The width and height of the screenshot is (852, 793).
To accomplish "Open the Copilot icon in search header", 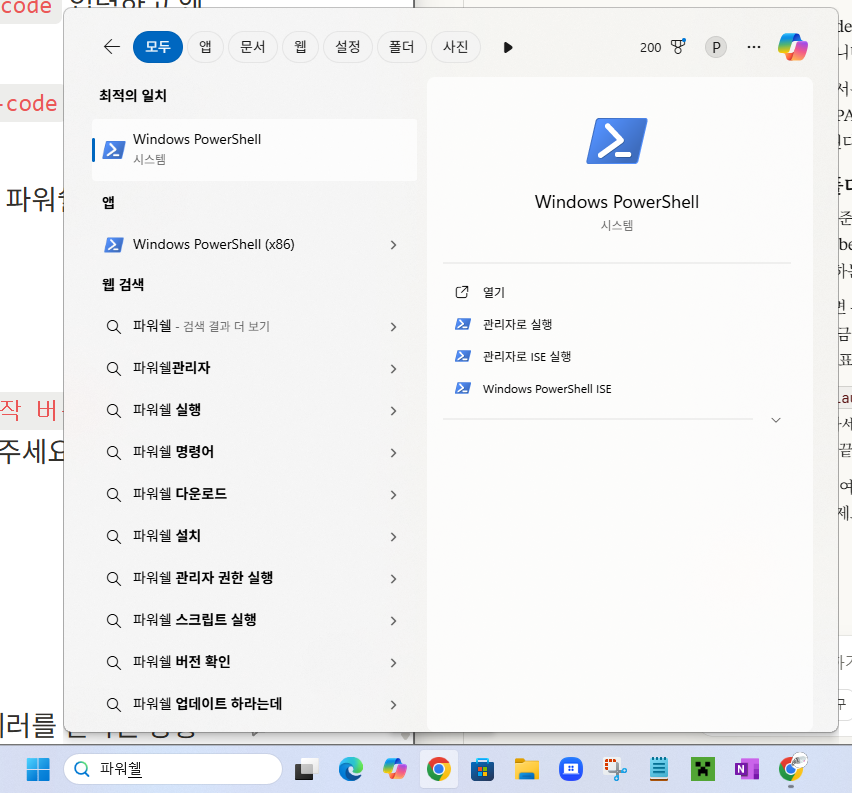I will [x=793, y=47].
